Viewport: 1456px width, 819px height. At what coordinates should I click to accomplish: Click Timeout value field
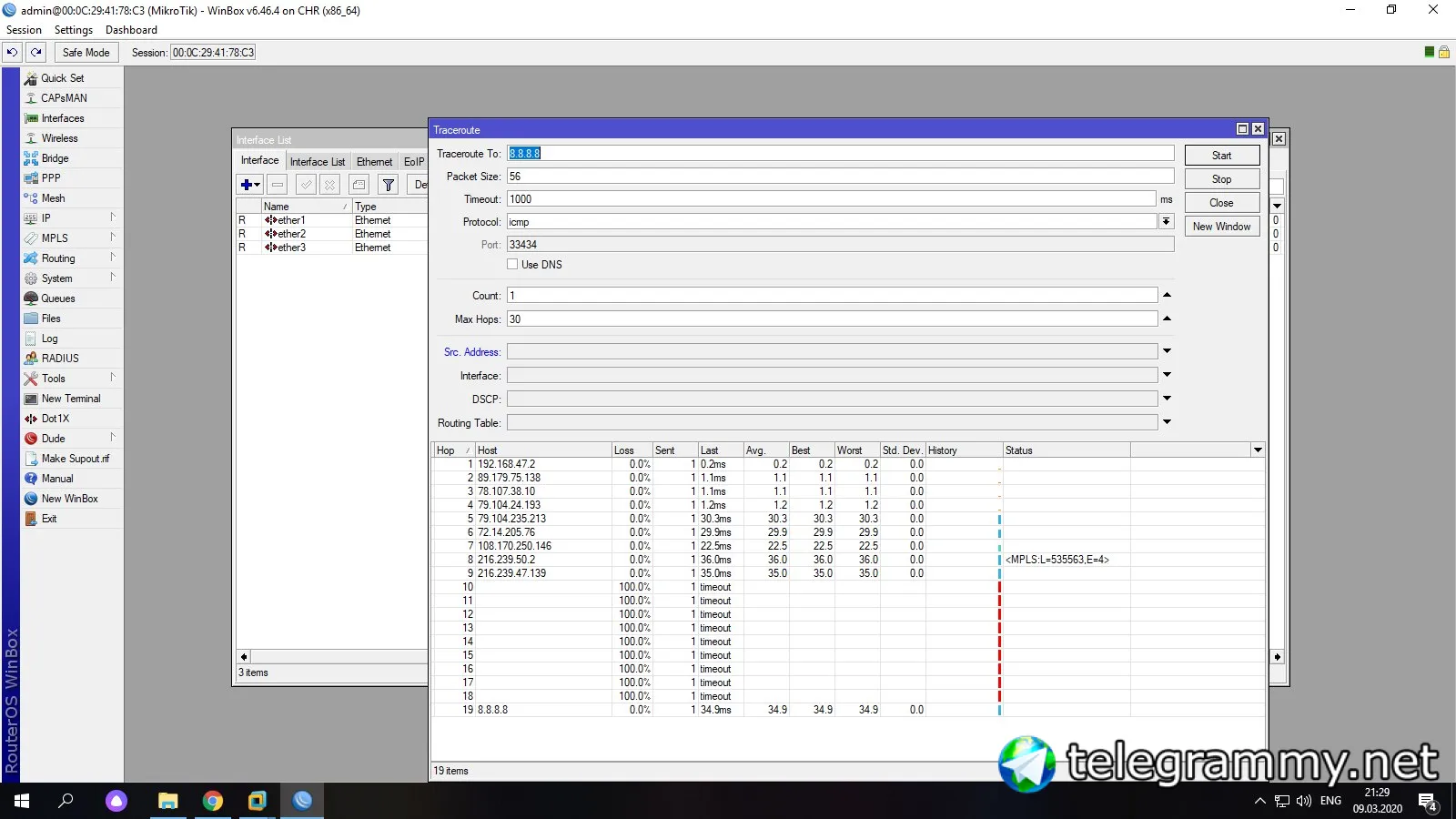click(x=832, y=199)
